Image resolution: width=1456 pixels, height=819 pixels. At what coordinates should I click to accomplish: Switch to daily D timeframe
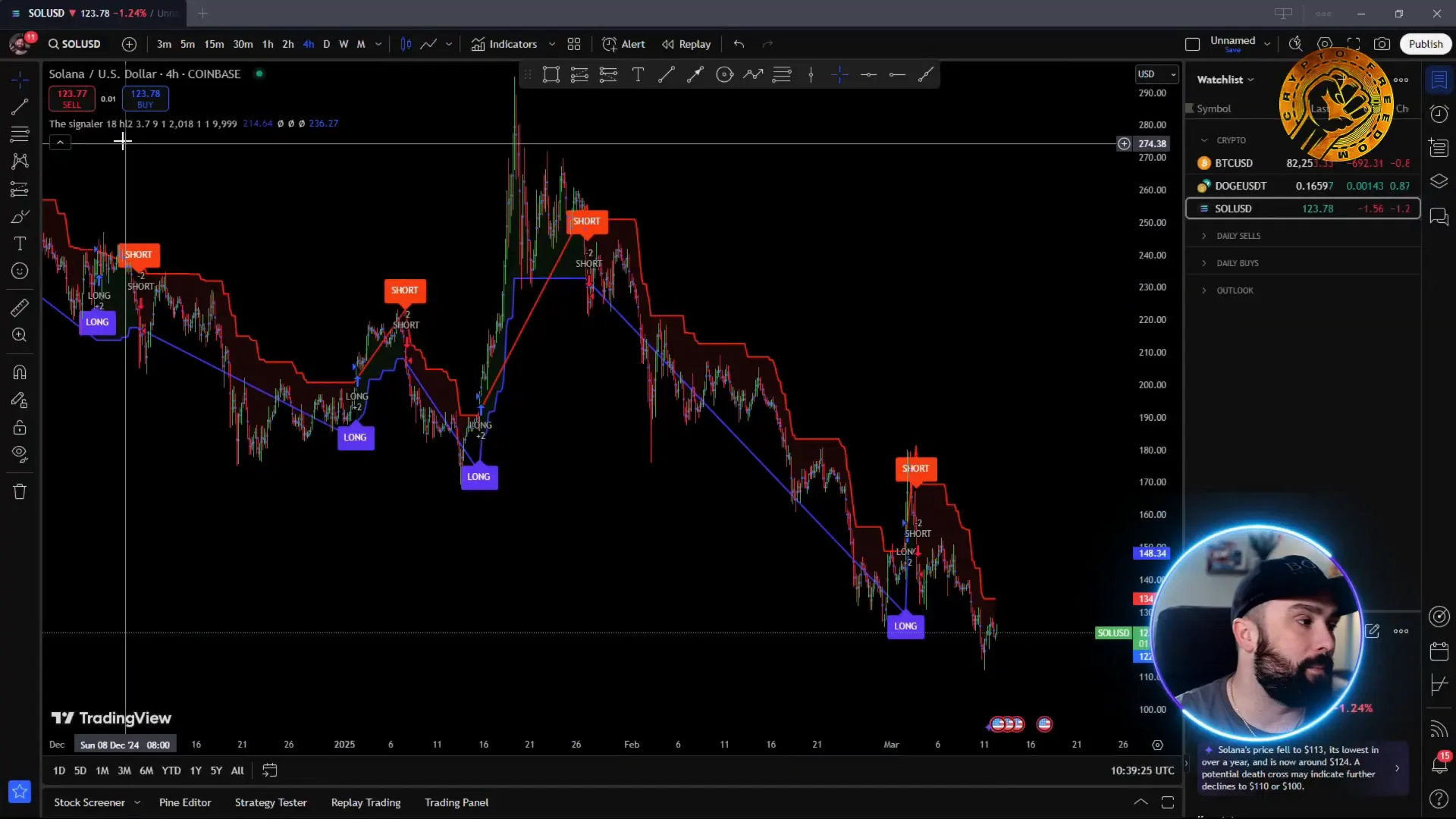[x=327, y=44]
